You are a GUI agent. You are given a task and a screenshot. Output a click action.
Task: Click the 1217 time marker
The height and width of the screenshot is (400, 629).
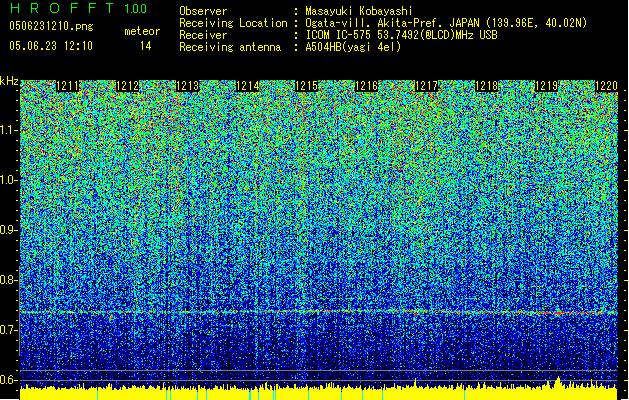pyautogui.click(x=426, y=86)
